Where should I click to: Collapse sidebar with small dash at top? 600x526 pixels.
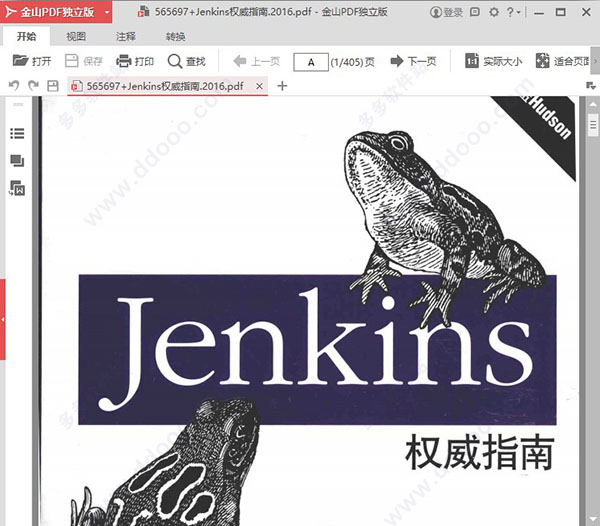(x=18, y=104)
